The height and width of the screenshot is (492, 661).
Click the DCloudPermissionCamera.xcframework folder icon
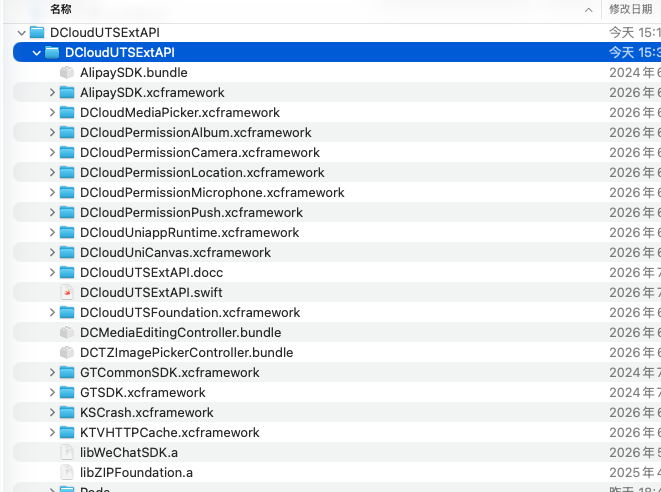[67, 153]
